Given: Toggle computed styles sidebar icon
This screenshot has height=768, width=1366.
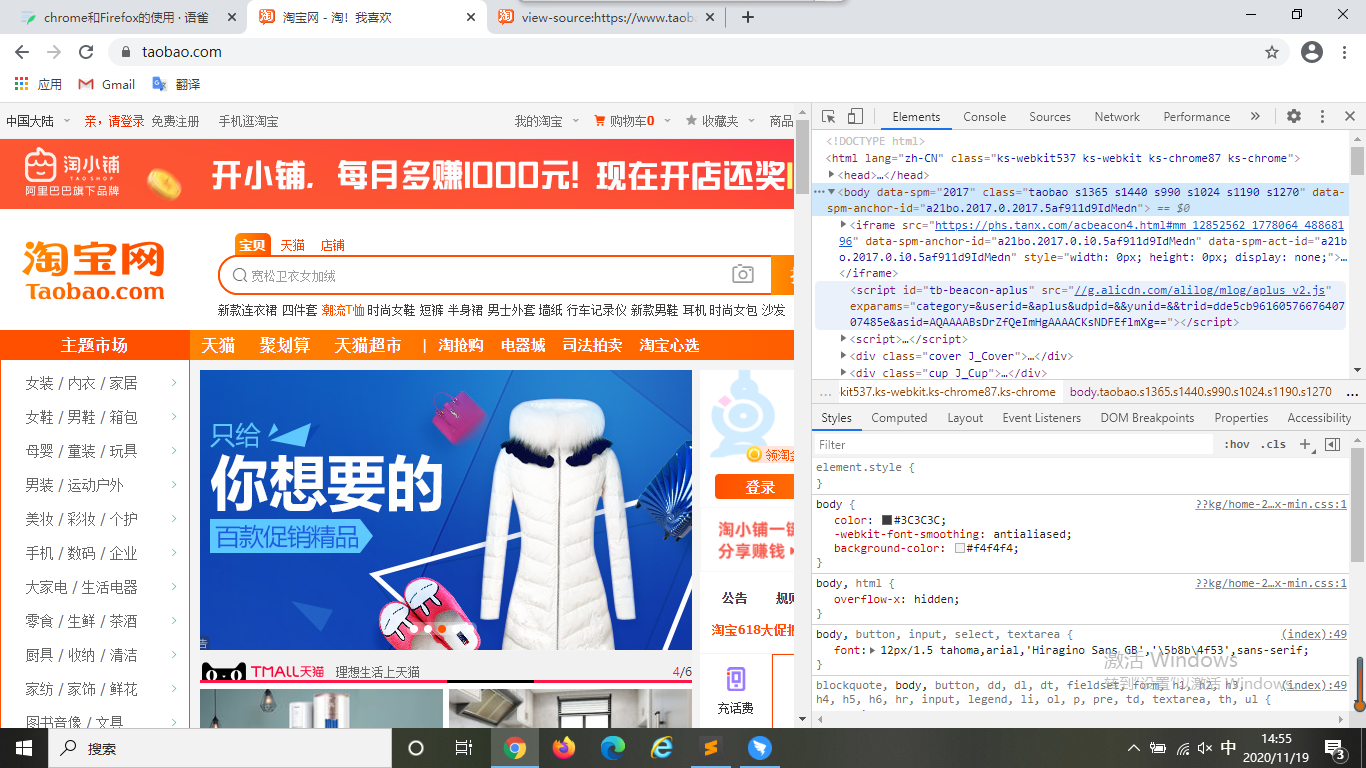Looking at the screenshot, I should pyautogui.click(x=1332, y=444).
